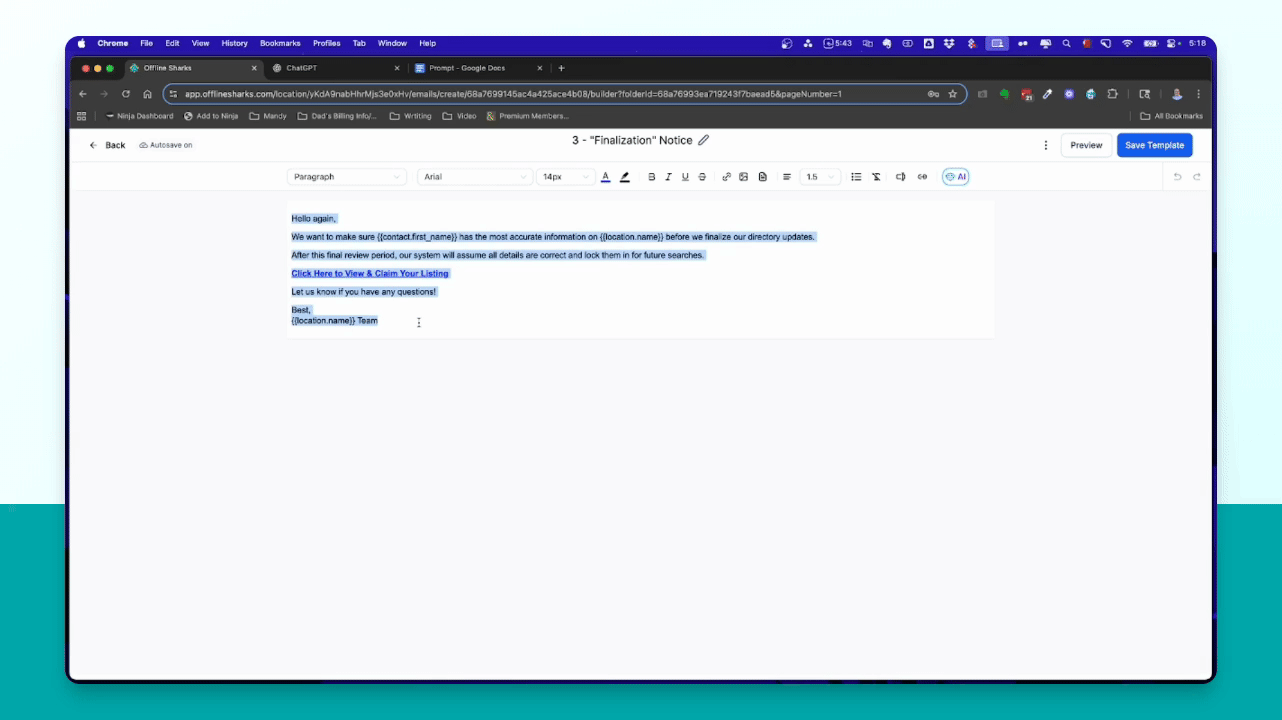Open the Chrome three-dot menu
1282x720 pixels.
(x=1198, y=94)
